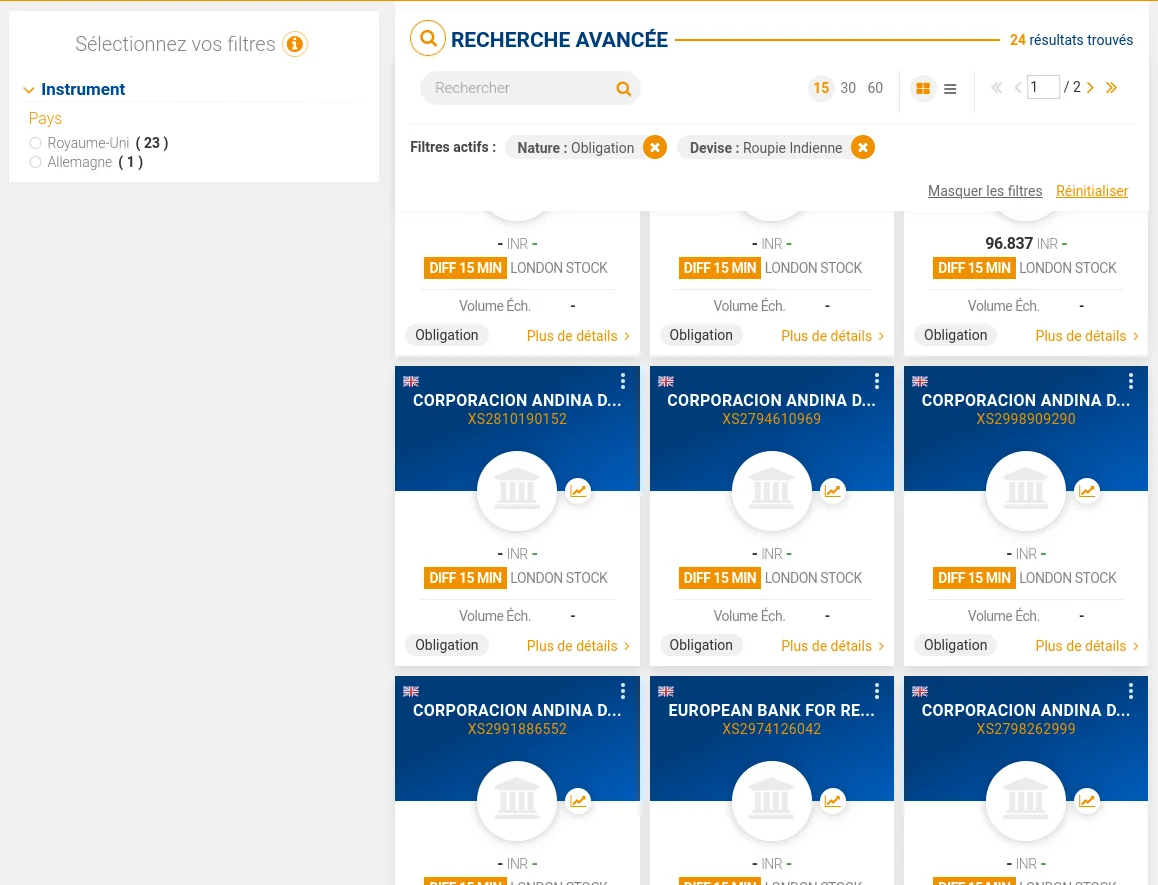1158x885 pixels.
Task: Open chart for XS2974126042 bond
Action: (832, 801)
